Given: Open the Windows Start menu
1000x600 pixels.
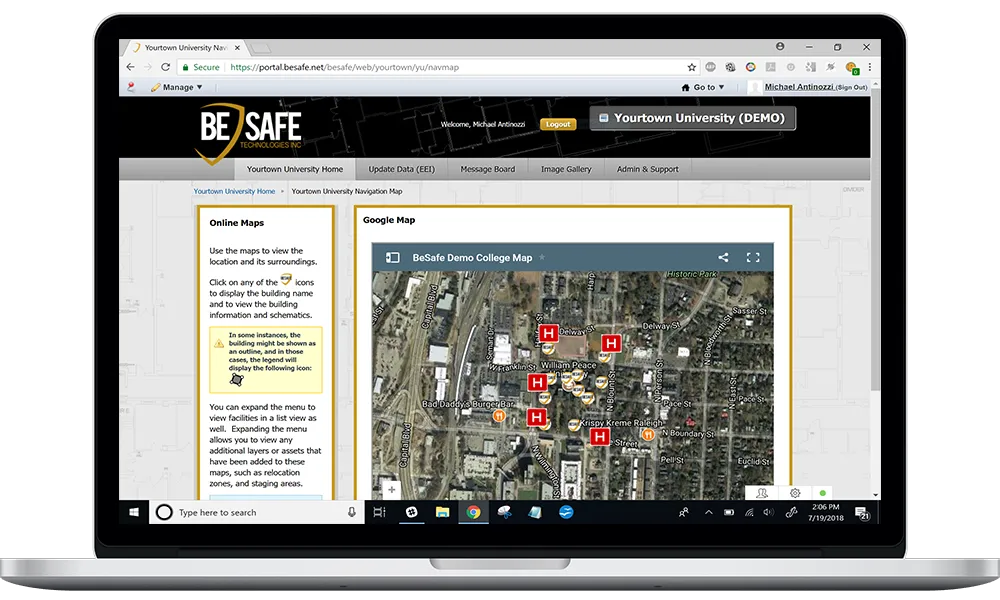Looking at the screenshot, I should pyautogui.click(x=134, y=512).
